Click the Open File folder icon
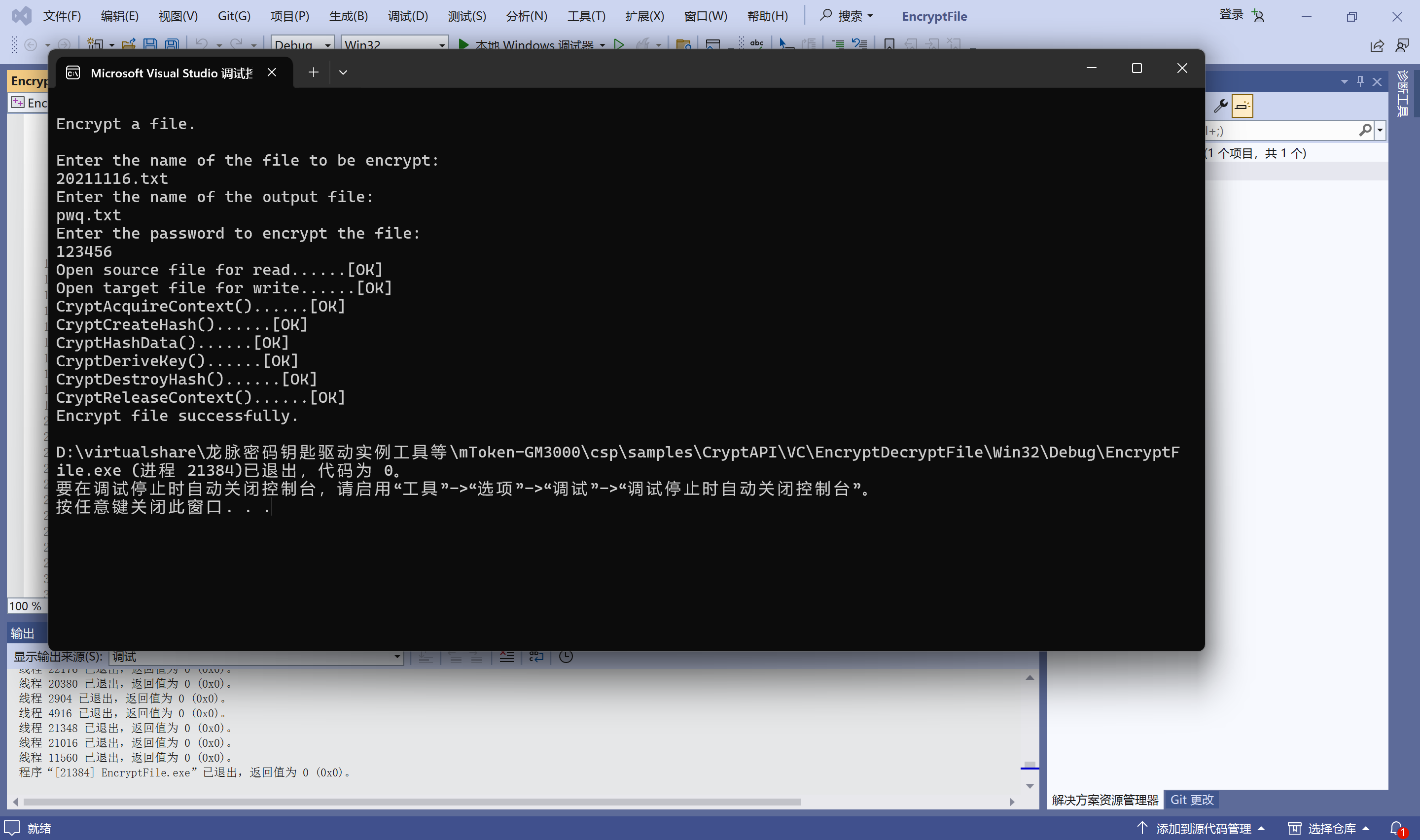Image resolution: width=1420 pixels, height=840 pixels. pos(129,44)
